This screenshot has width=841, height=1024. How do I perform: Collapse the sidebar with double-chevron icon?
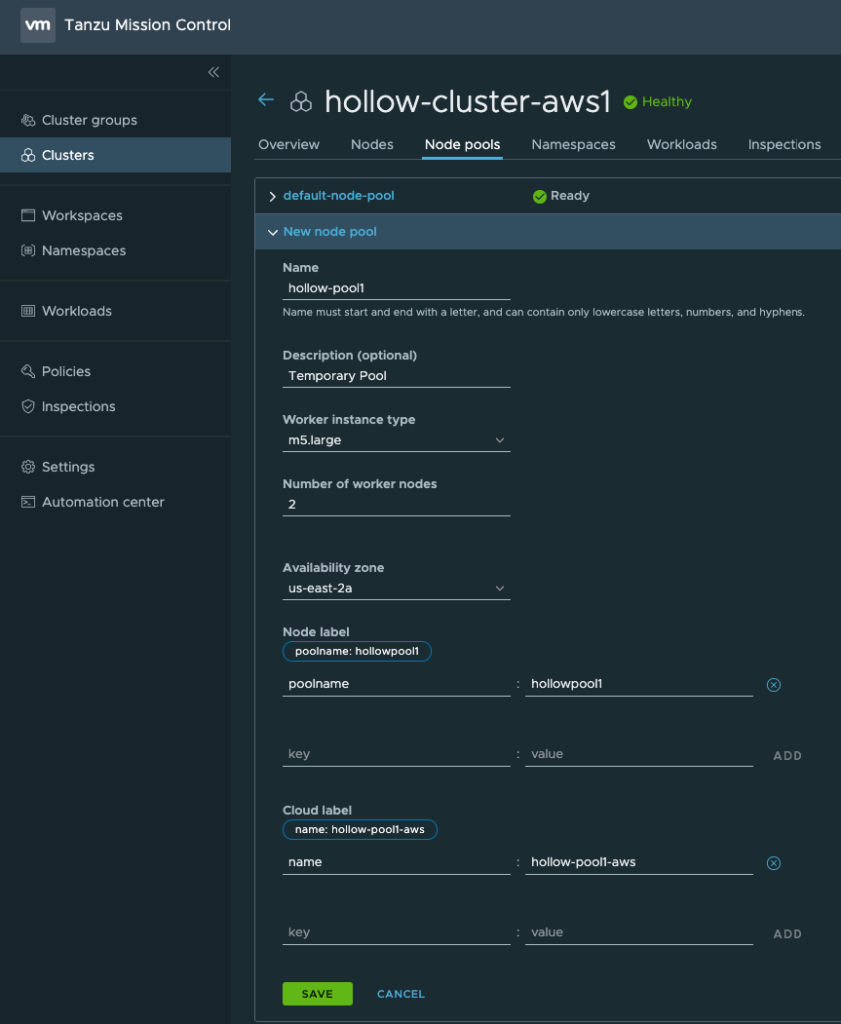(x=213, y=72)
